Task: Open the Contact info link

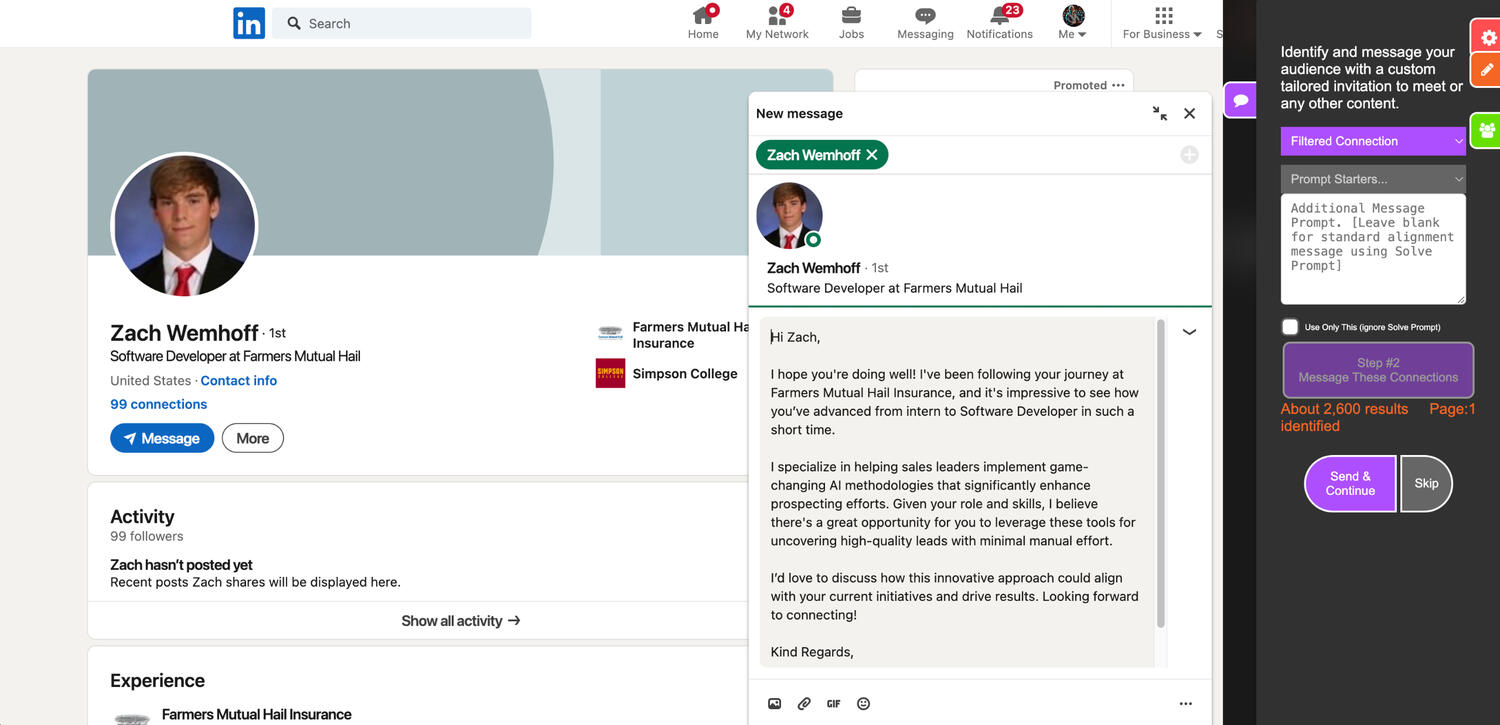Action: (238, 381)
